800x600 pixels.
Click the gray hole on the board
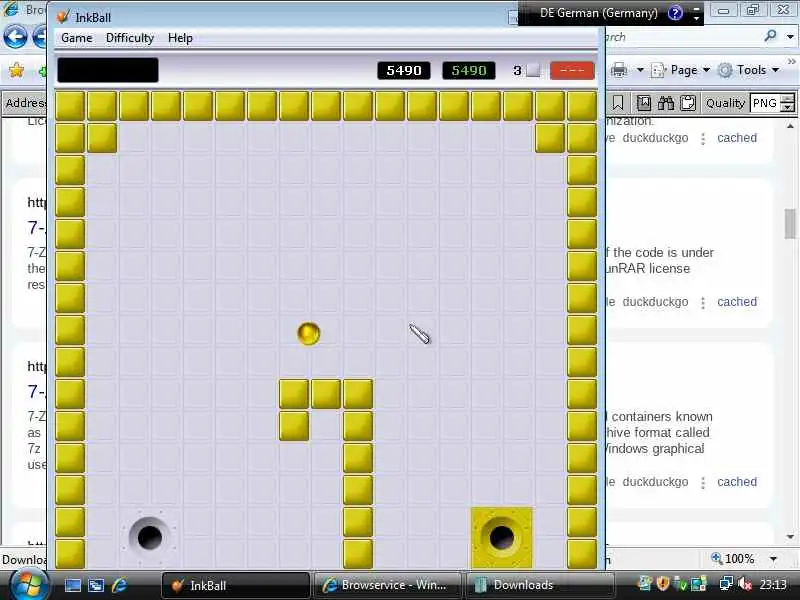[149, 537]
